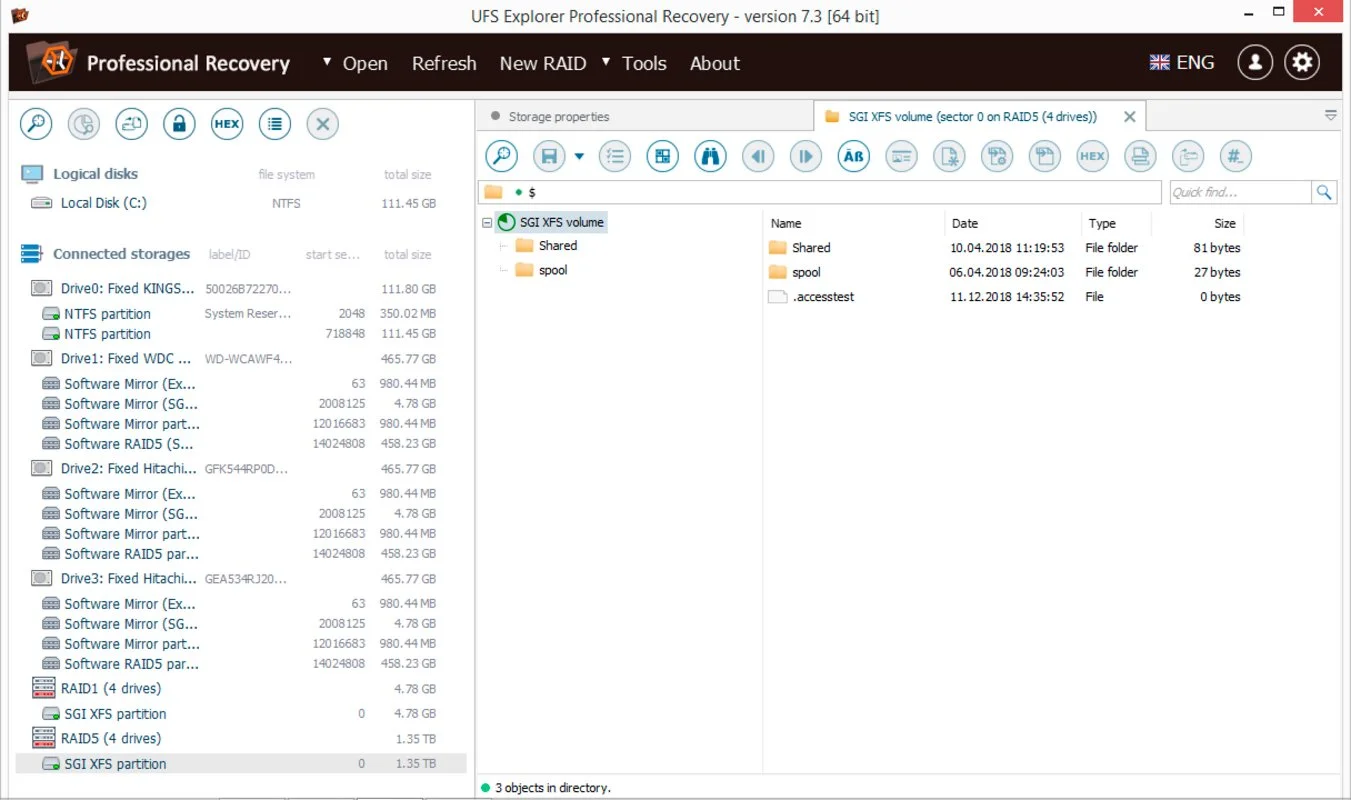Click the padlock icon in the storage panel toolbar
1351x800 pixels.
pos(179,124)
